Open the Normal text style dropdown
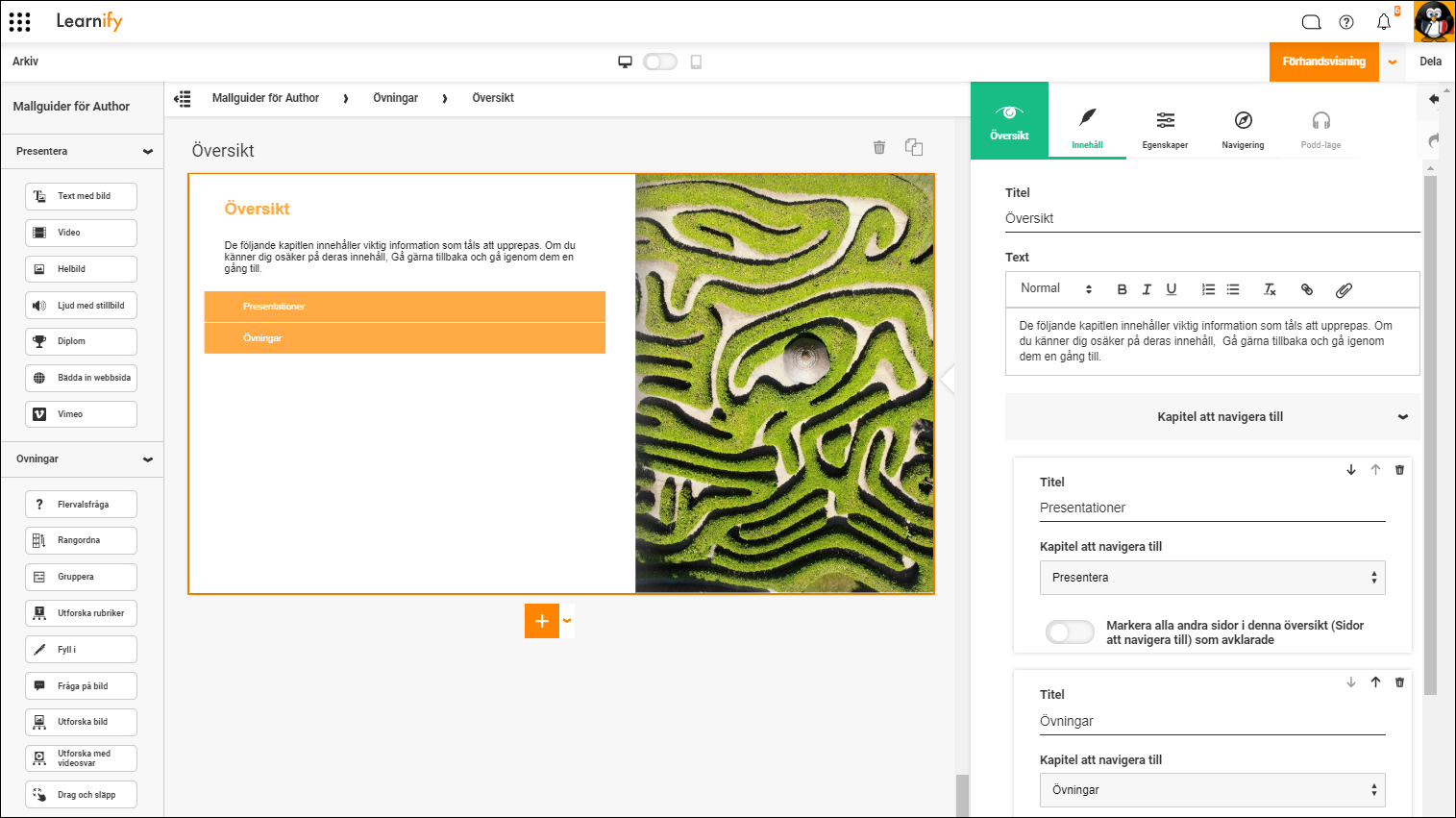Viewport: 1456px width, 818px height. pyautogui.click(x=1056, y=288)
